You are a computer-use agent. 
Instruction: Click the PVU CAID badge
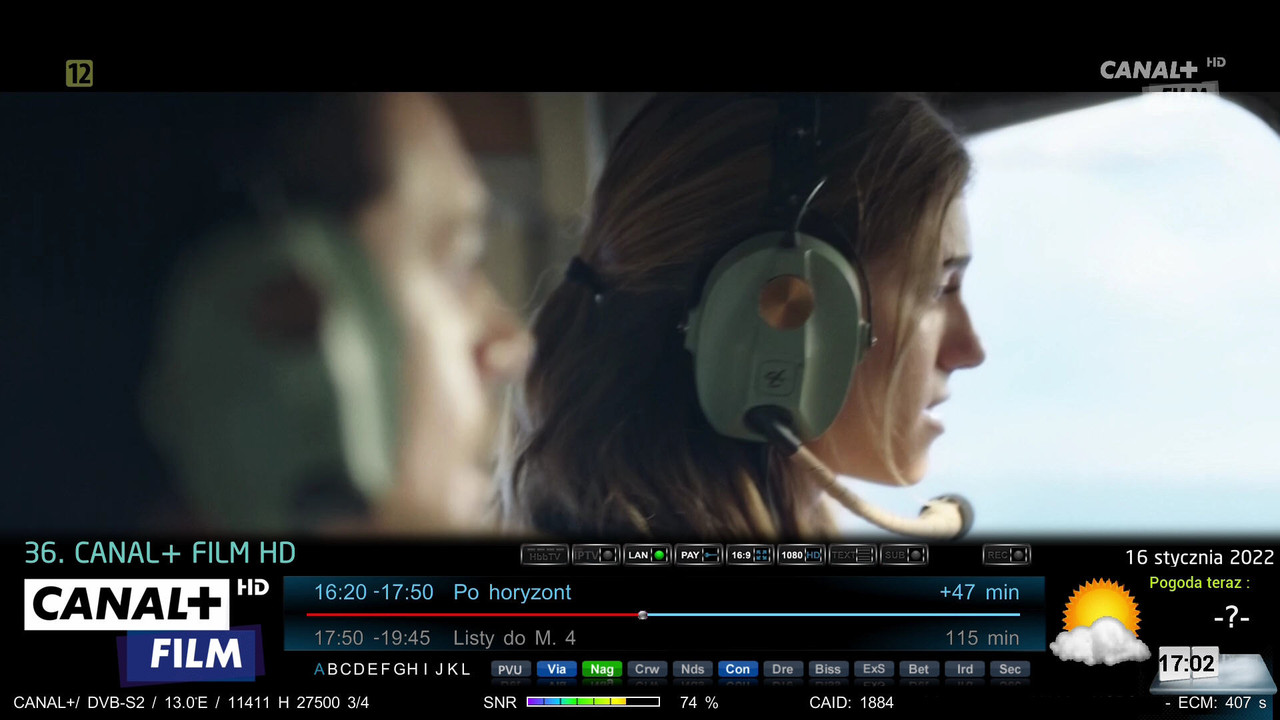point(510,669)
